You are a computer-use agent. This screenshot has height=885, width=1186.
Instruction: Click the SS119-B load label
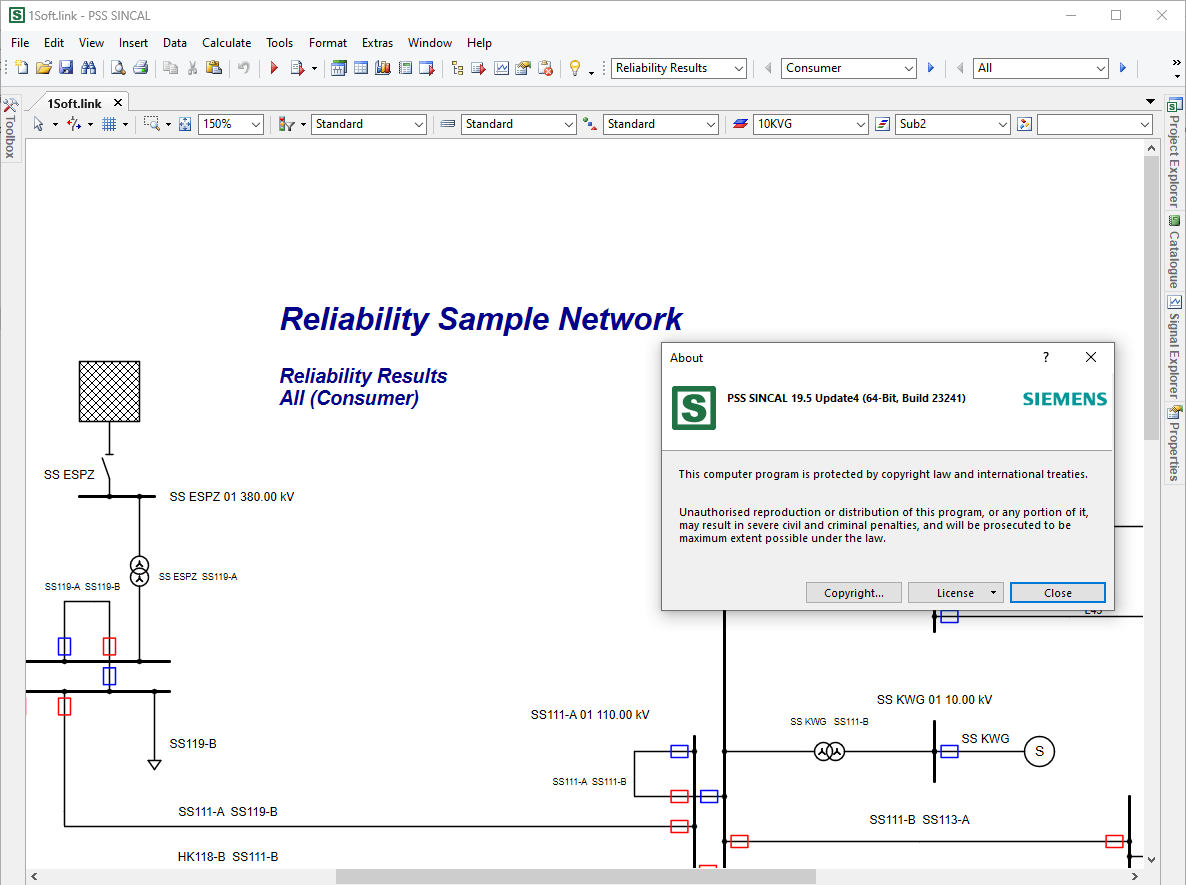[x=193, y=744]
